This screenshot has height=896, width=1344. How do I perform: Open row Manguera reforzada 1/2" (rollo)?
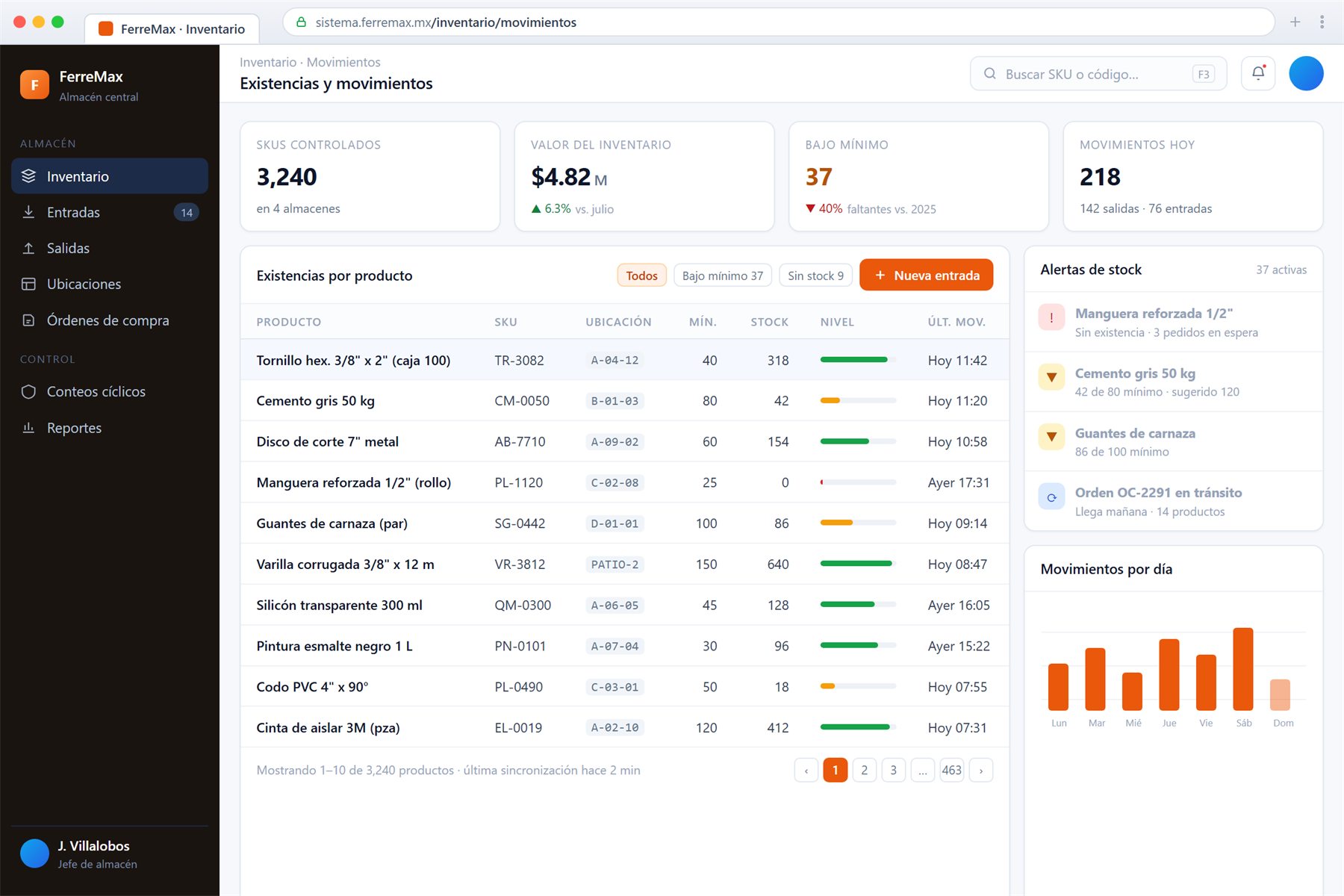point(624,482)
